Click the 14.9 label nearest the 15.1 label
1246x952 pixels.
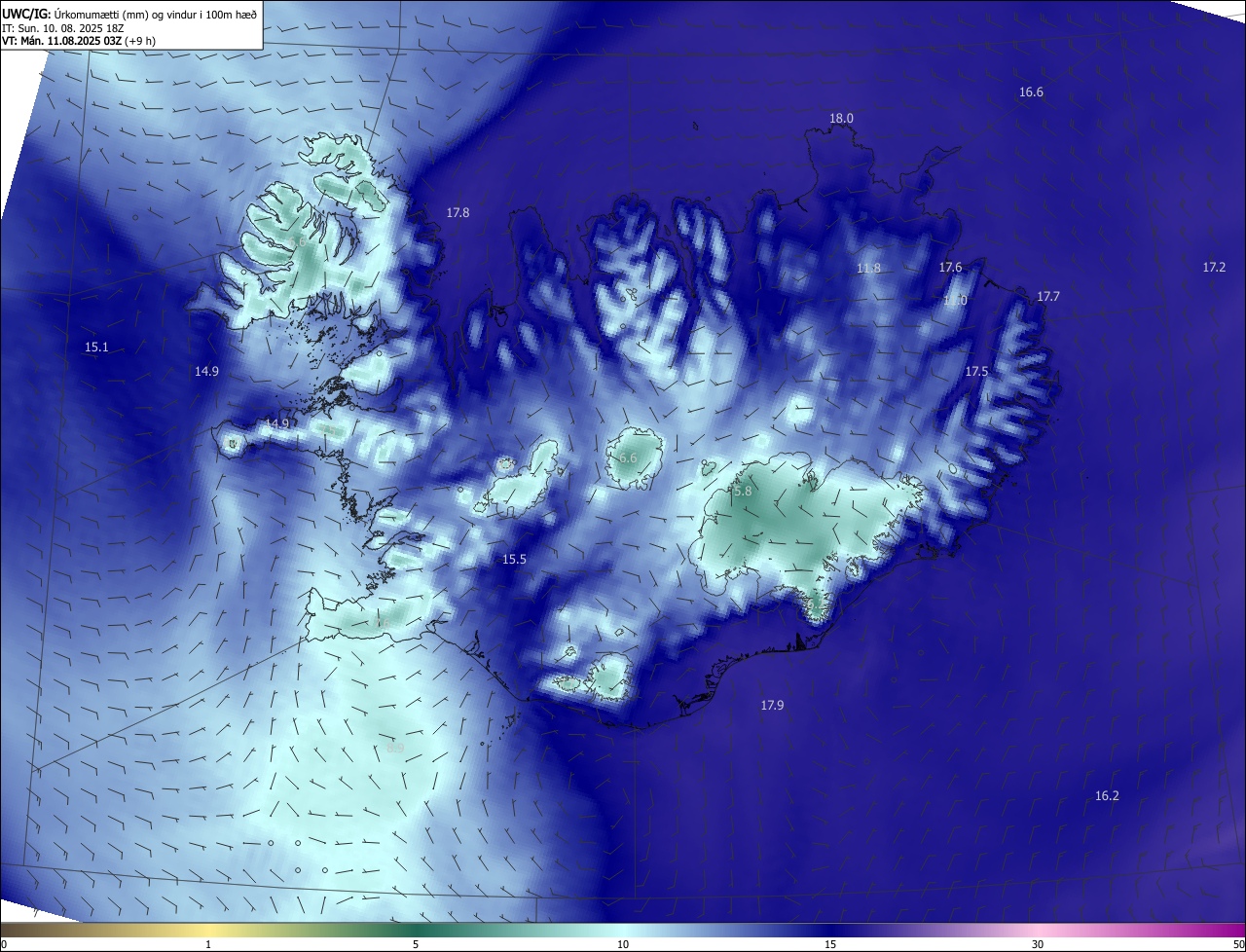pyautogui.click(x=206, y=371)
